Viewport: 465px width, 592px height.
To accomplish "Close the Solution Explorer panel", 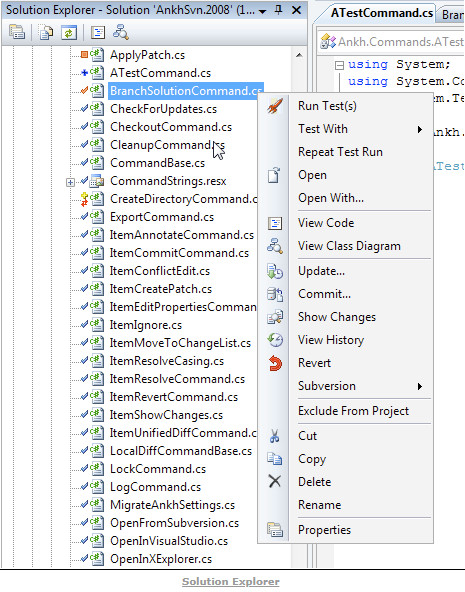I will point(297,10).
